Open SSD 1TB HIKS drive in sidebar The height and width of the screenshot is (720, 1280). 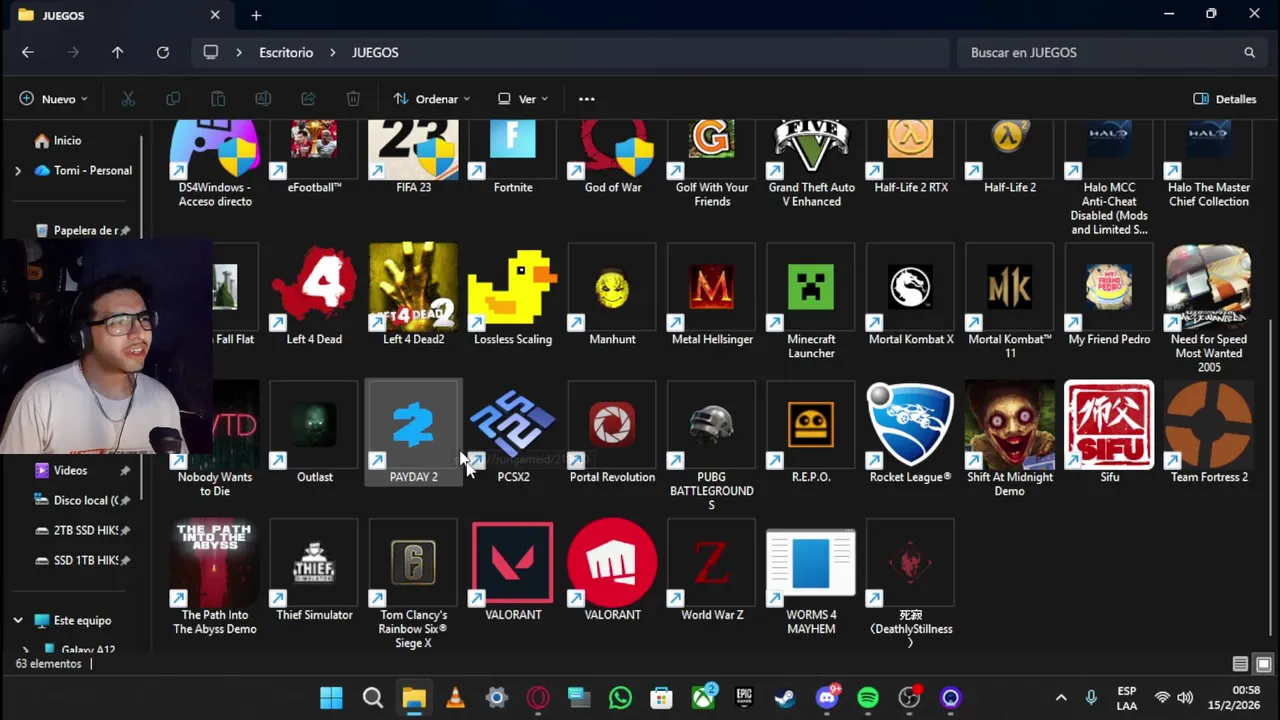click(x=82, y=561)
